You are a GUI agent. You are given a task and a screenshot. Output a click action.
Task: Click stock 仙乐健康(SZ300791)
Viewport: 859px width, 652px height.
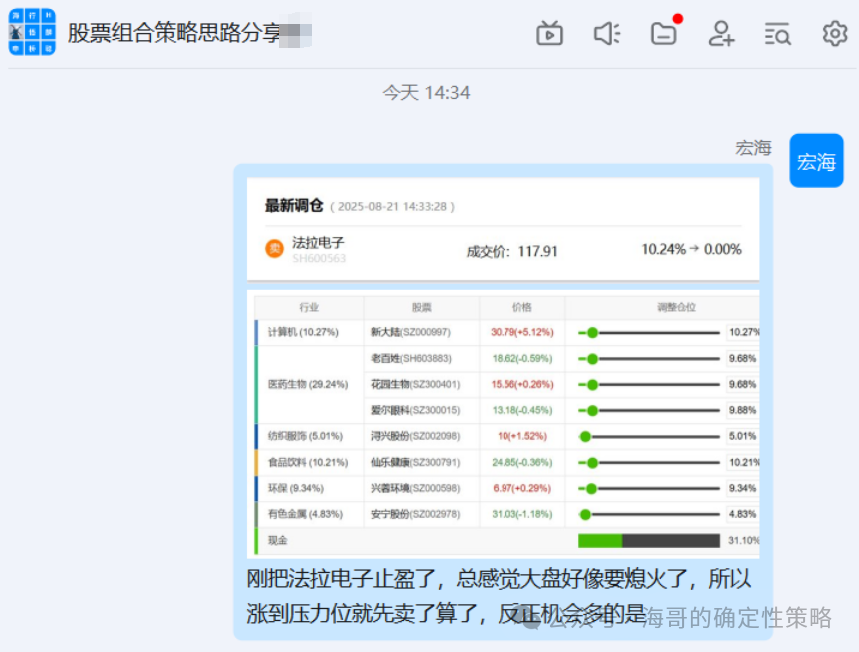[x=415, y=462]
